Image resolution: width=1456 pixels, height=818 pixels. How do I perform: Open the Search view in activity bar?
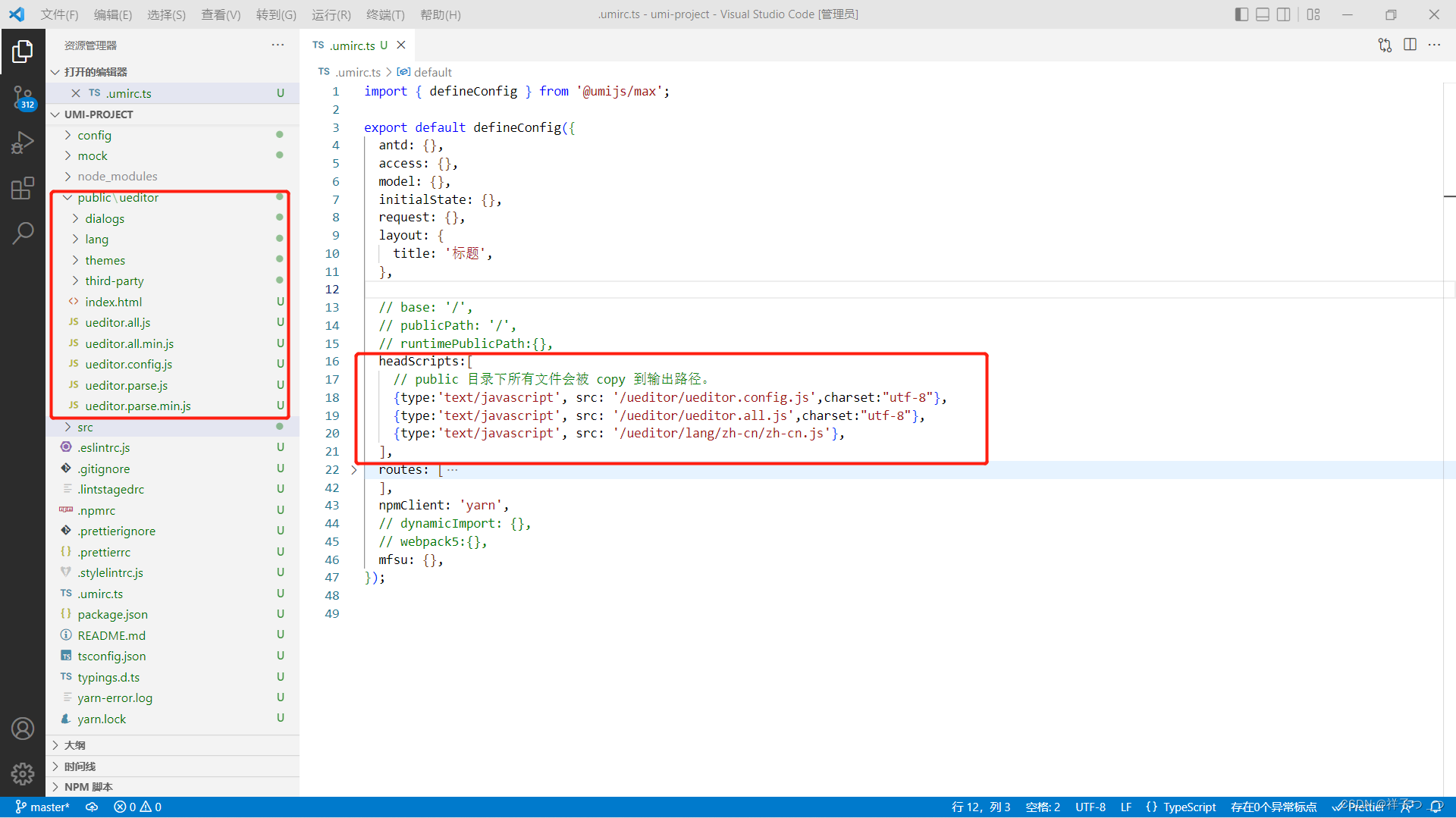pyautogui.click(x=23, y=233)
